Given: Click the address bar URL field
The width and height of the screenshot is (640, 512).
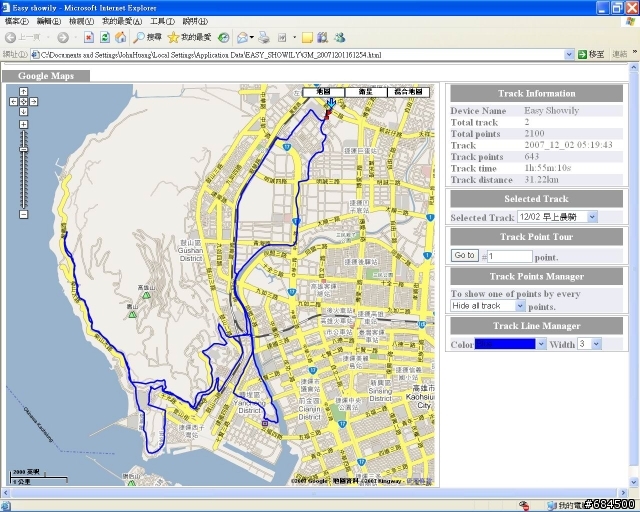Looking at the screenshot, I should click(298, 55).
